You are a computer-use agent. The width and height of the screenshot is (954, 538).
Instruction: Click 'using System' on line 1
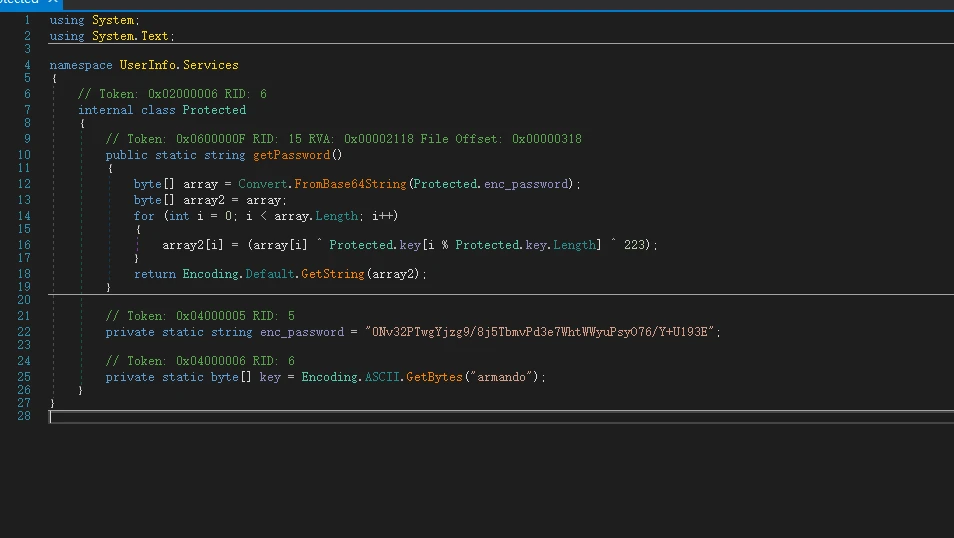point(94,20)
